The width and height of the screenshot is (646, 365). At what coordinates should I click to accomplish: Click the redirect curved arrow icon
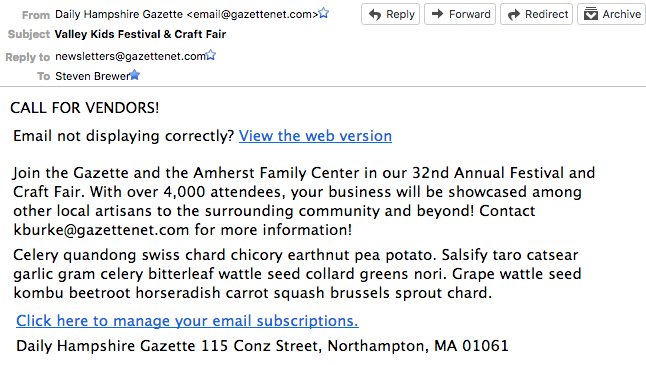[514, 15]
